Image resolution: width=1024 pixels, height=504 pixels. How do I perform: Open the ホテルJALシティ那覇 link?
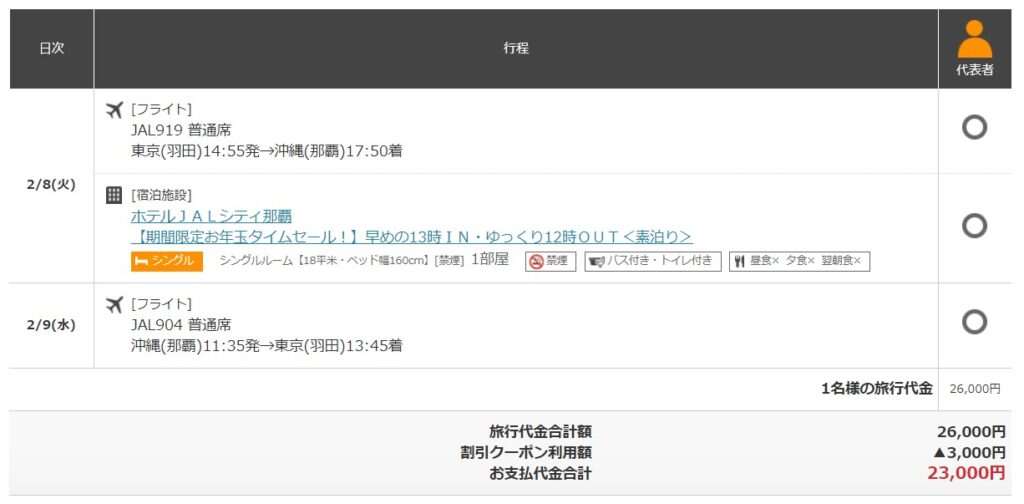click(211, 216)
